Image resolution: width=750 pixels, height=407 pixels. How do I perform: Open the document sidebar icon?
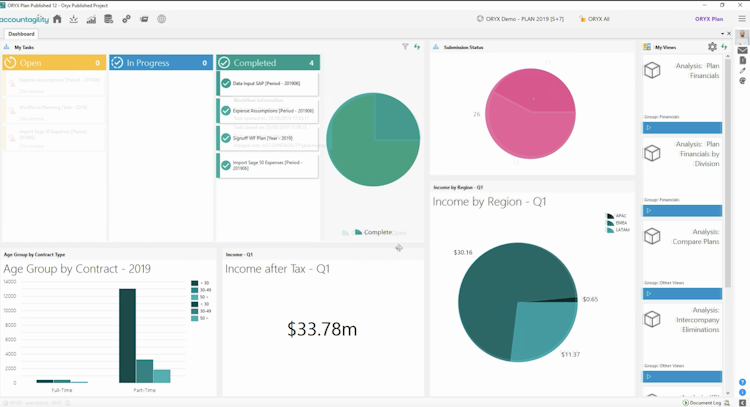(x=742, y=60)
